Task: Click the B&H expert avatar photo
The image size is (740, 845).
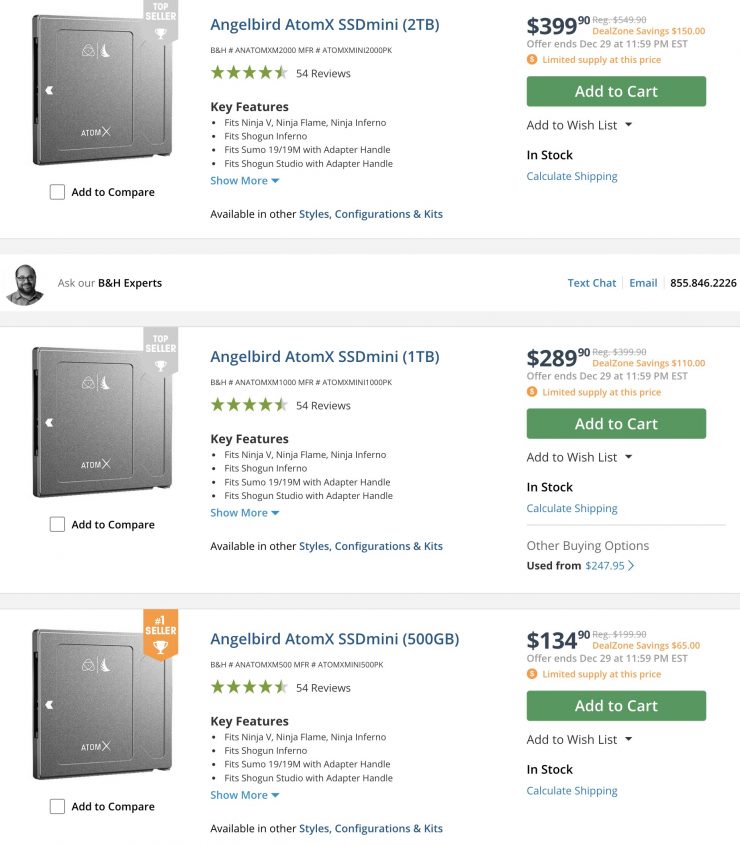Action: click(25, 283)
